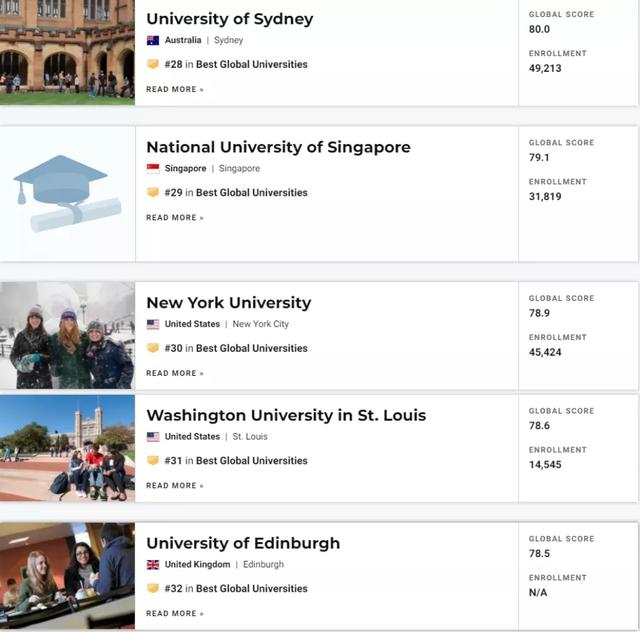The image size is (640, 632).
Task: Click the #31 ranking badge icon
Action: (x=153, y=461)
